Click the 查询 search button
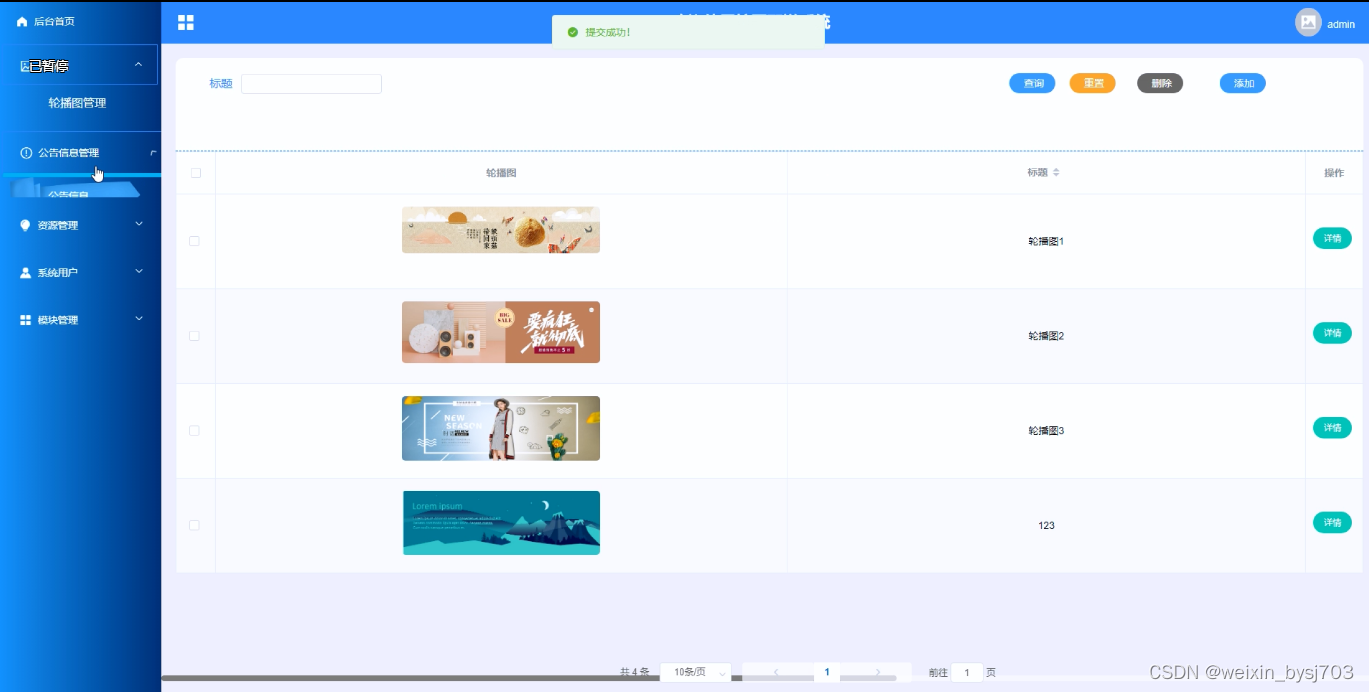This screenshot has width=1369, height=692. pos(1032,83)
